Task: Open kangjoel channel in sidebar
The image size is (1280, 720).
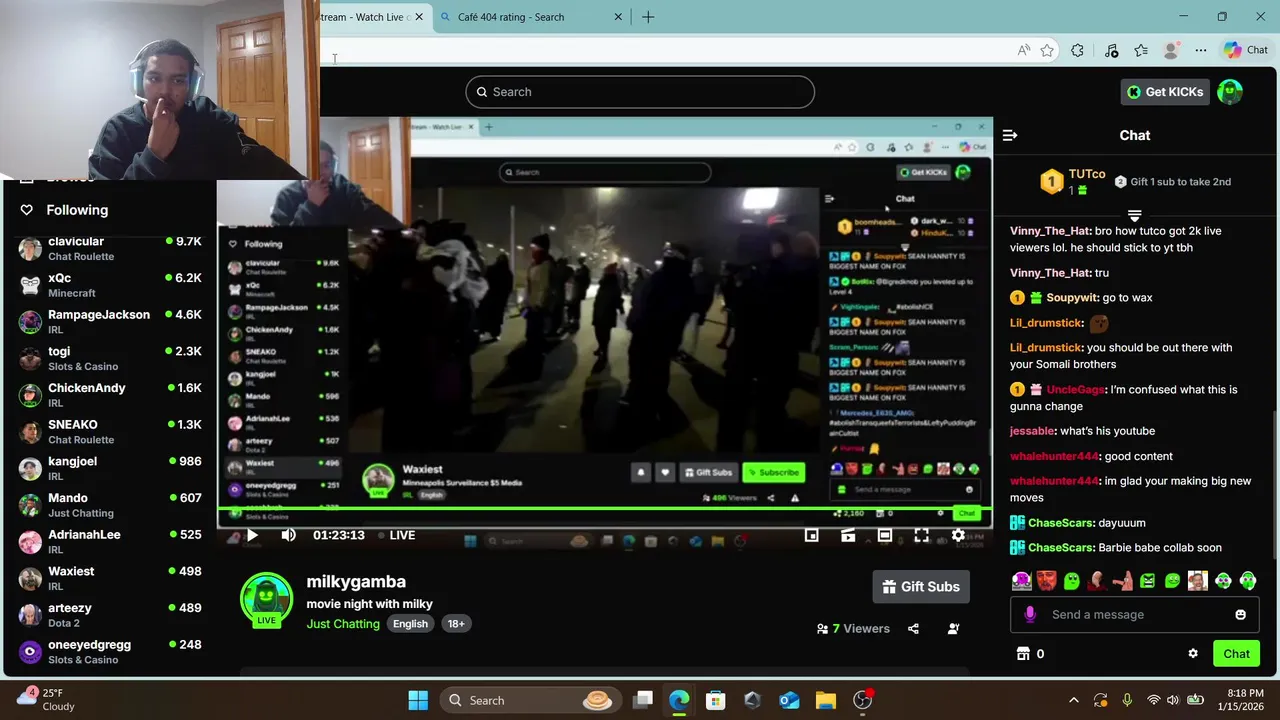Action: click(x=110, y=468)
